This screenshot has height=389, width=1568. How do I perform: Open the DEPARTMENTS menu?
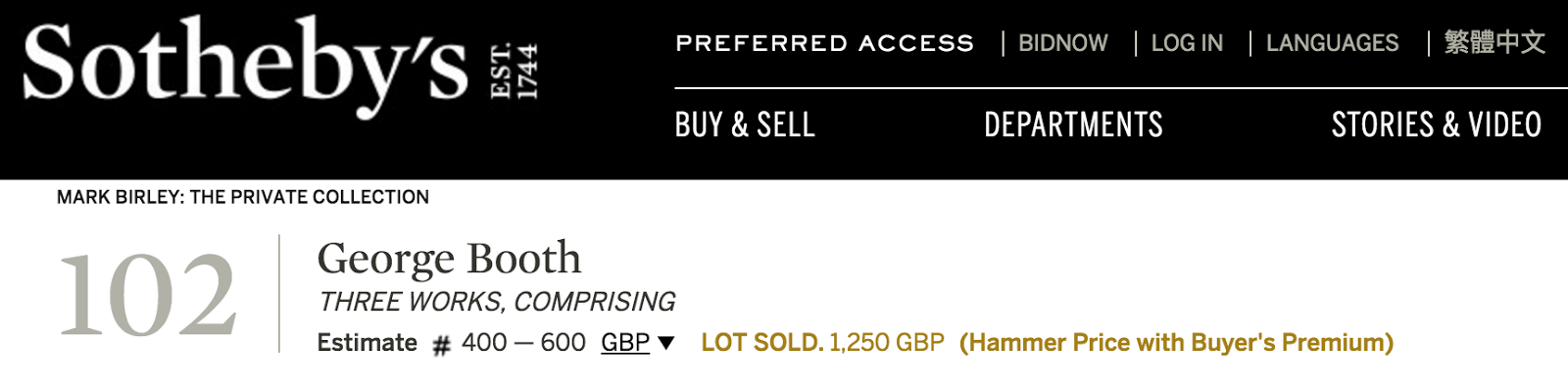click(x=1073, y=125)
